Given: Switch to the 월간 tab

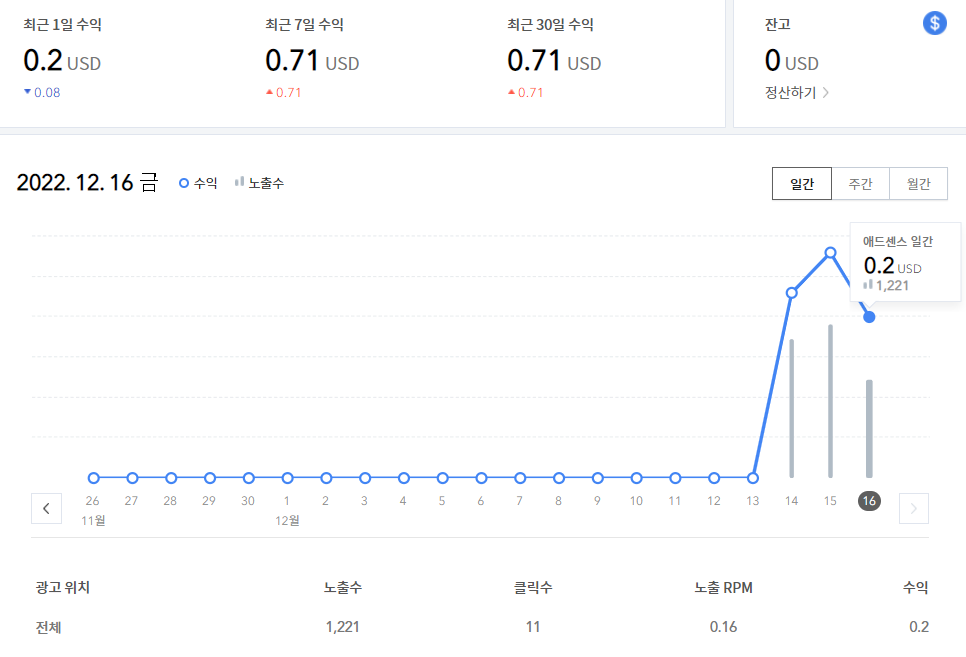Looking at the screenshot, I should 919,183.
